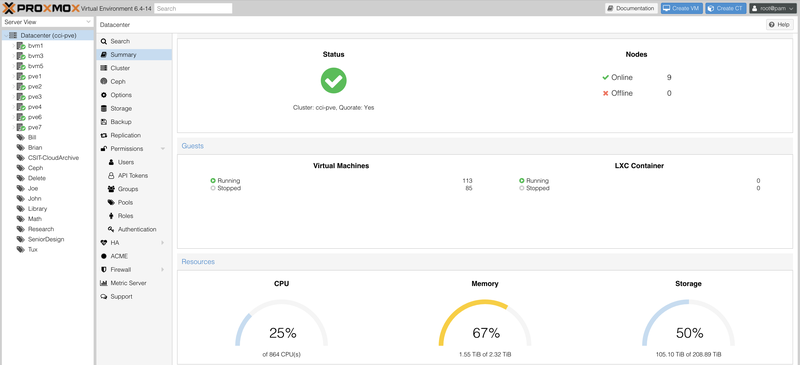Click the Storage 50% usage gauge

coord(689,324)
